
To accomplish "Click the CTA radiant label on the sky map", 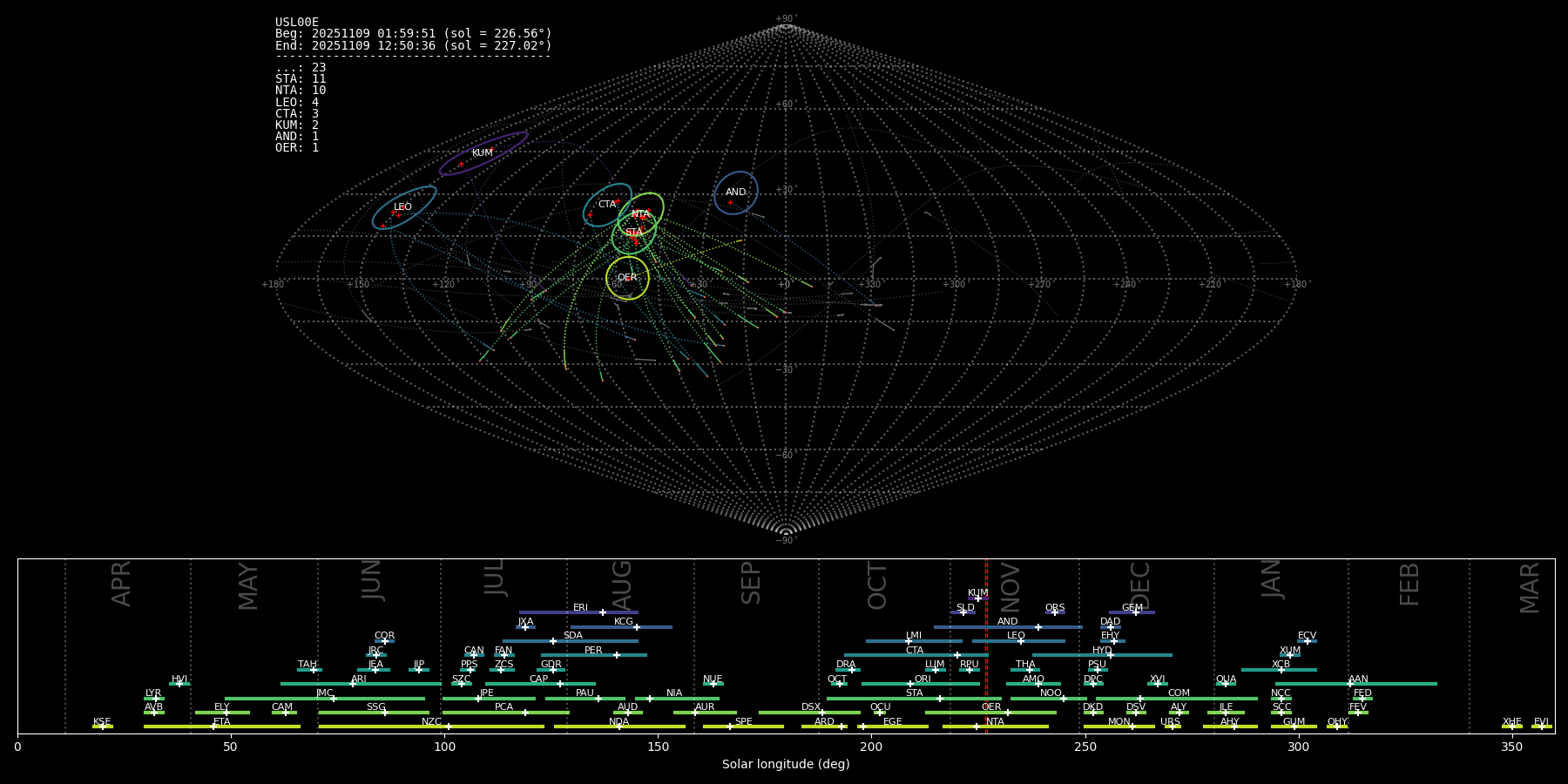I will [x=607, y=205].
